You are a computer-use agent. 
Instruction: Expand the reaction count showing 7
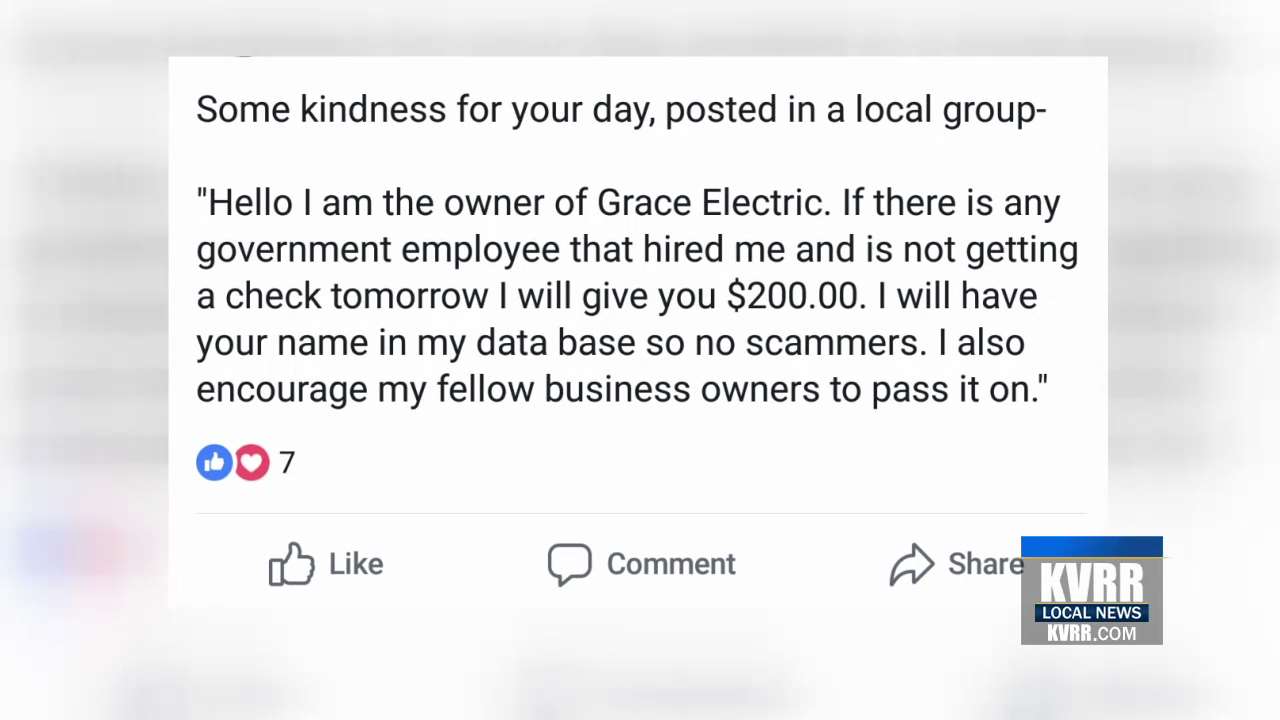(287, 461)
